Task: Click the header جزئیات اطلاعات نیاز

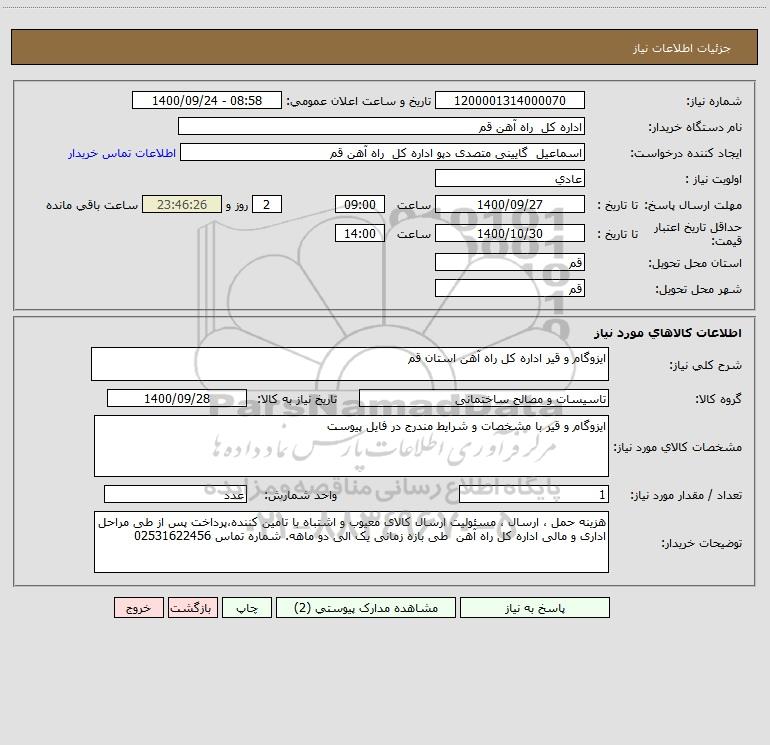Action: tap(682, 48)
